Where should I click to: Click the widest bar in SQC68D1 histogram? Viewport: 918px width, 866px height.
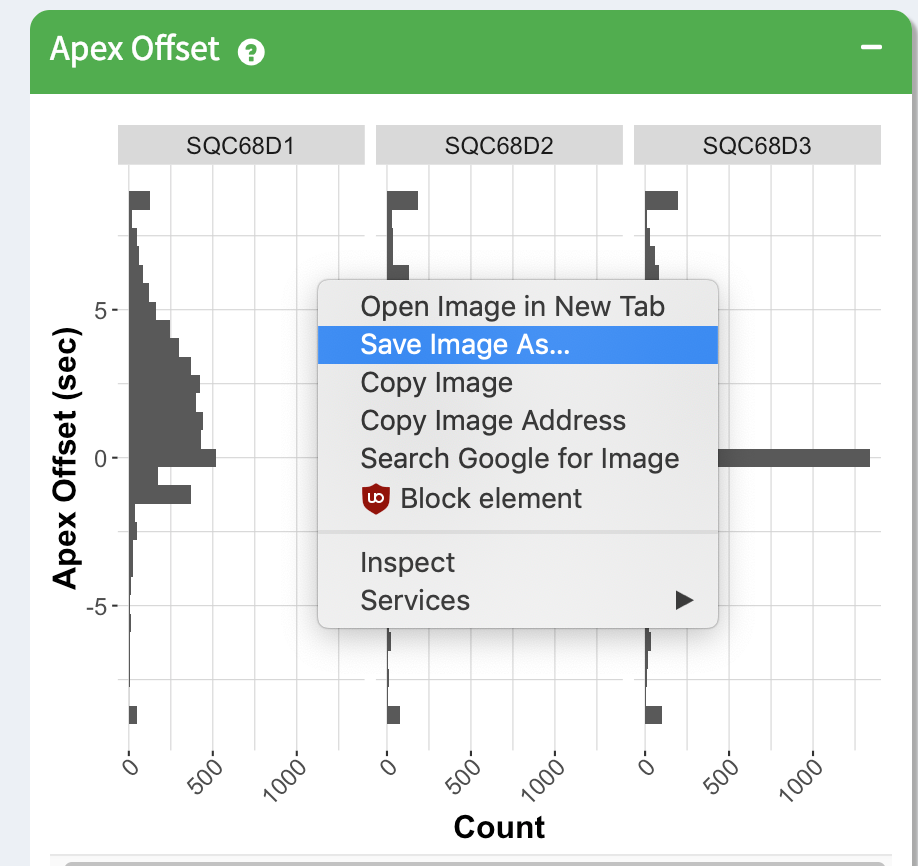pos(172,458)
